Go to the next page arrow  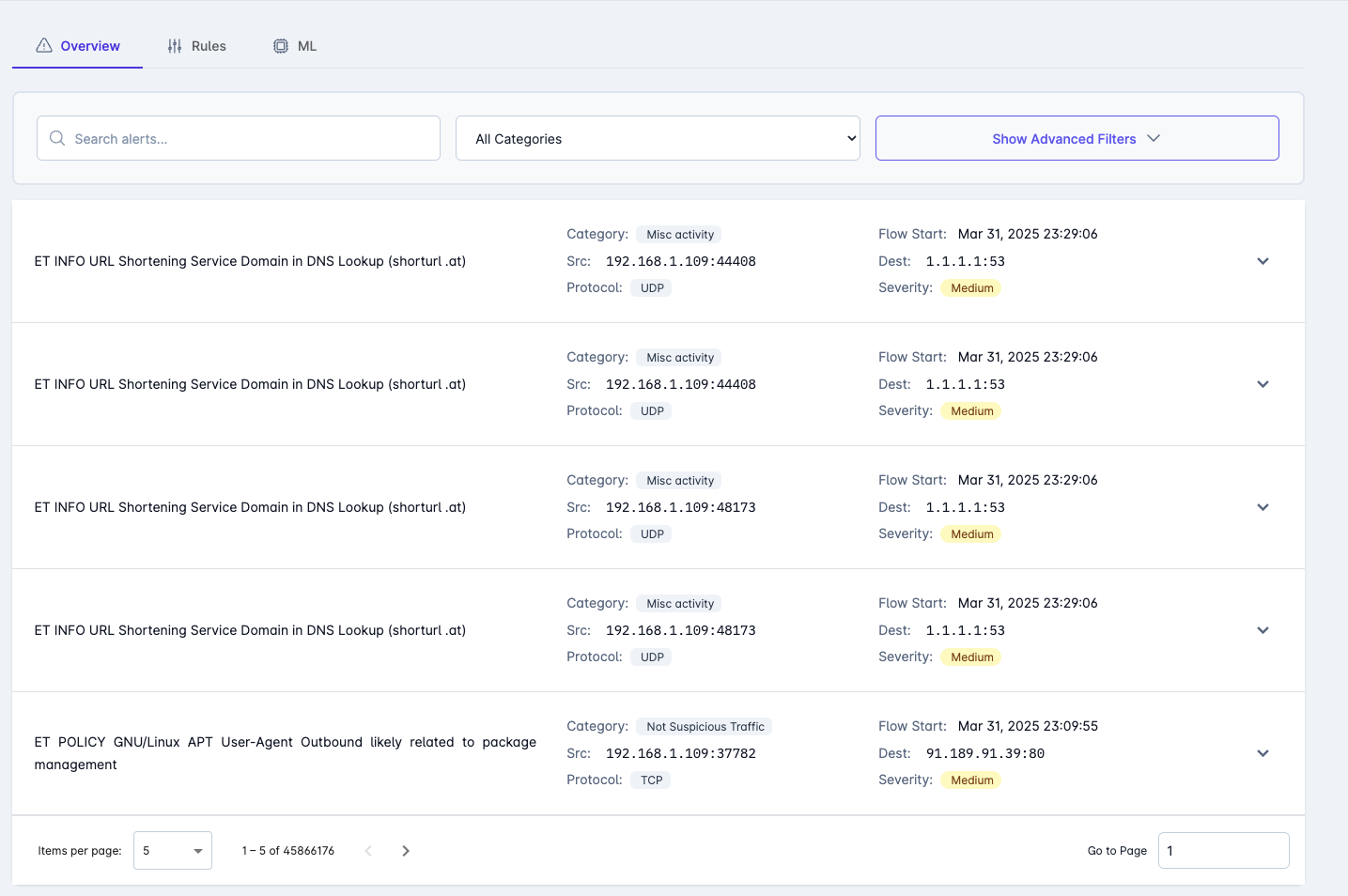(406, 851)
